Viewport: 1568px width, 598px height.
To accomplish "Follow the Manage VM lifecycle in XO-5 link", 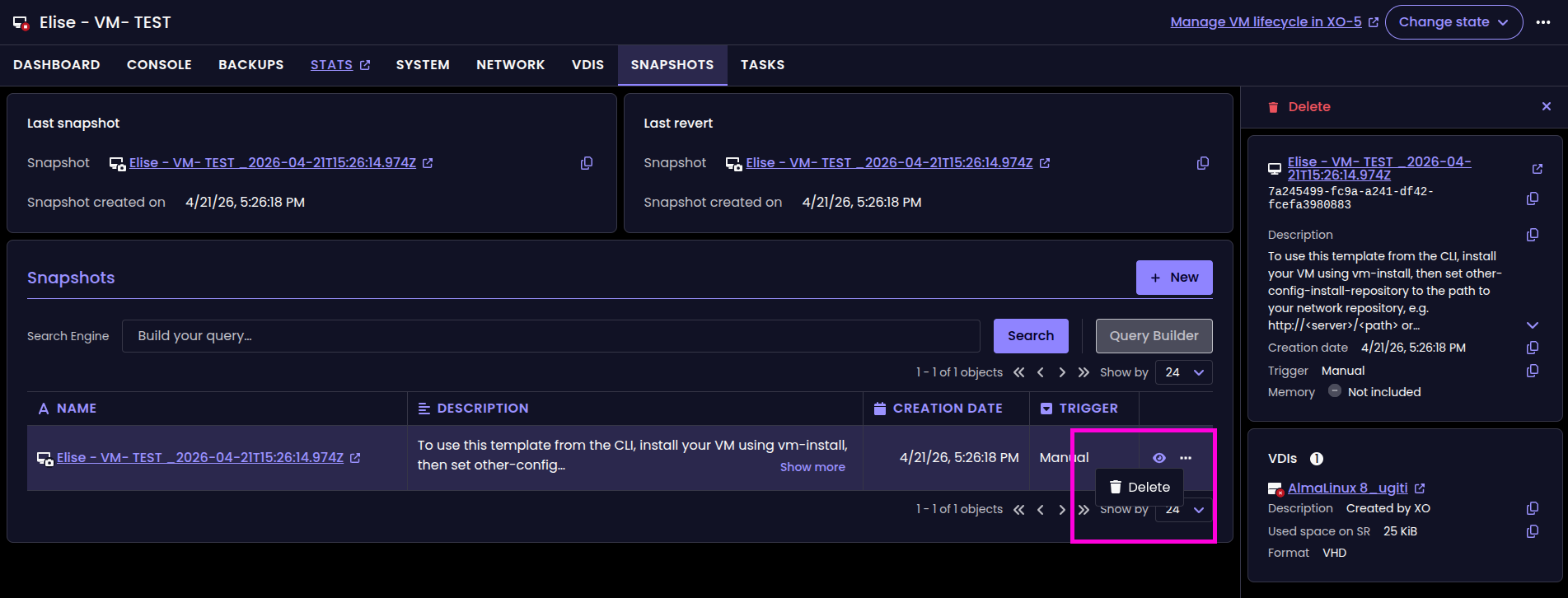I will [1266, 22].
